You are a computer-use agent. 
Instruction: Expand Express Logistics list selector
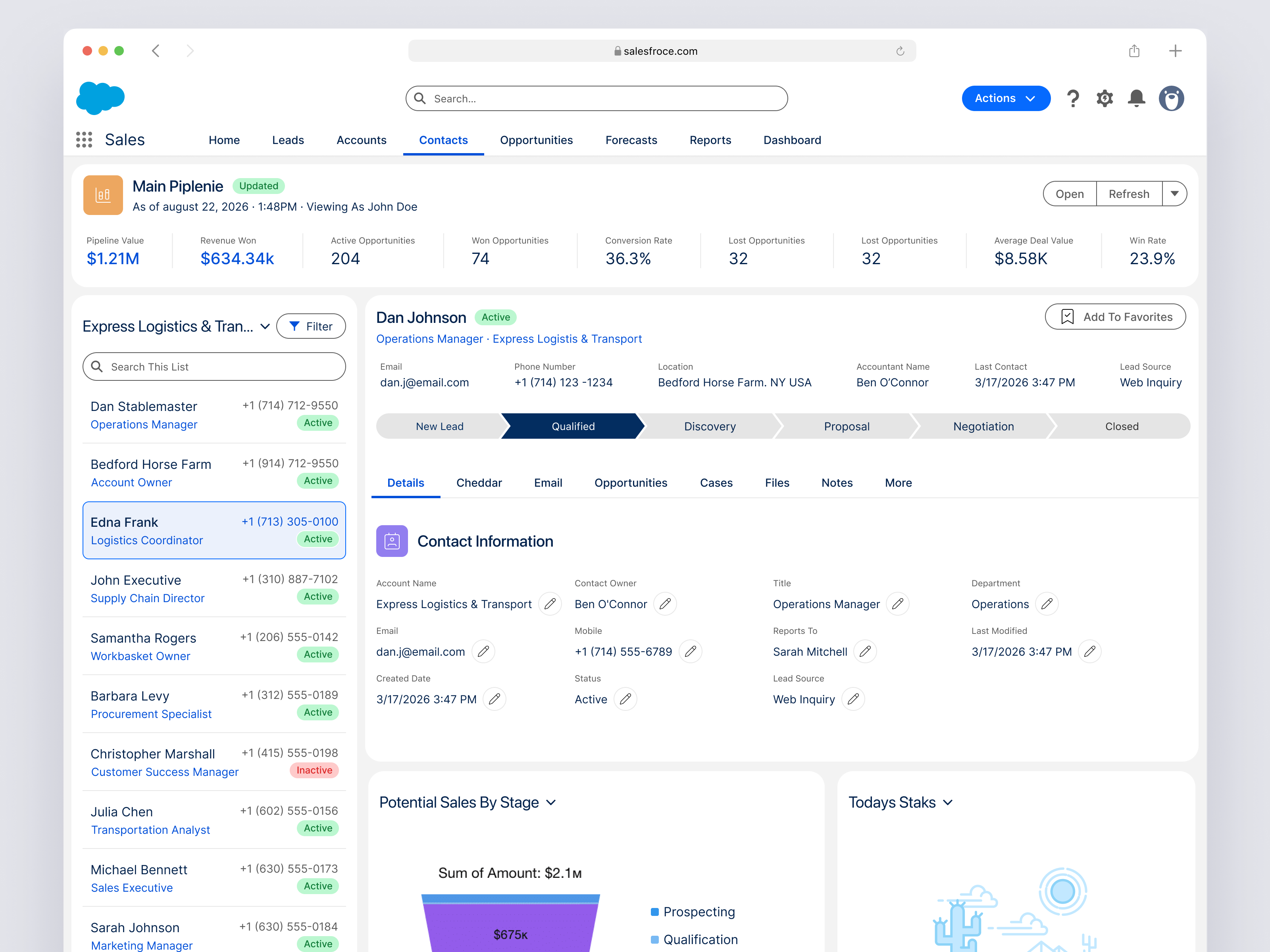[x=265, y=326]
